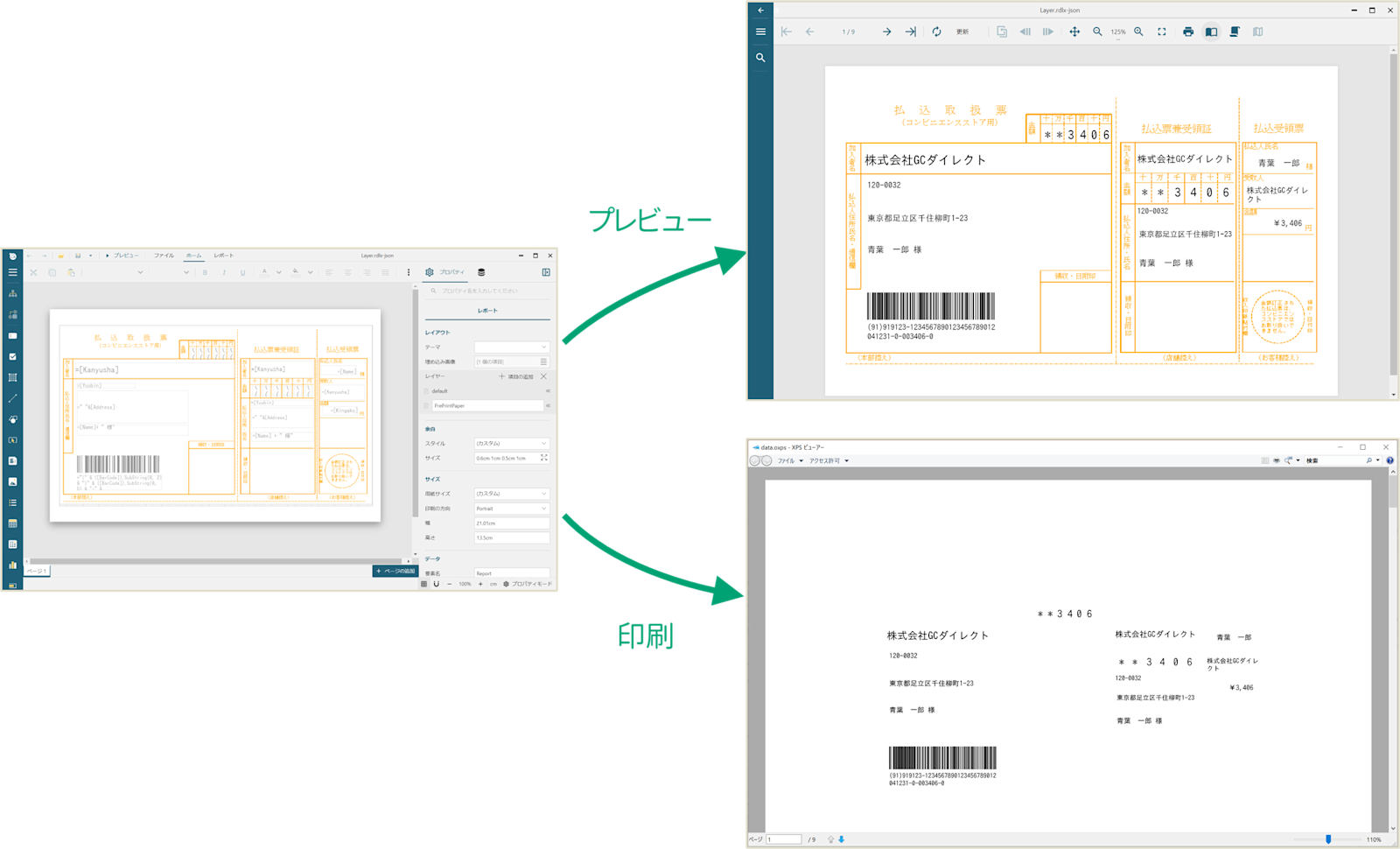Toggle fullscreen in the preview viewer
The image size is (1400, 849).
[x=1162, y=32]
